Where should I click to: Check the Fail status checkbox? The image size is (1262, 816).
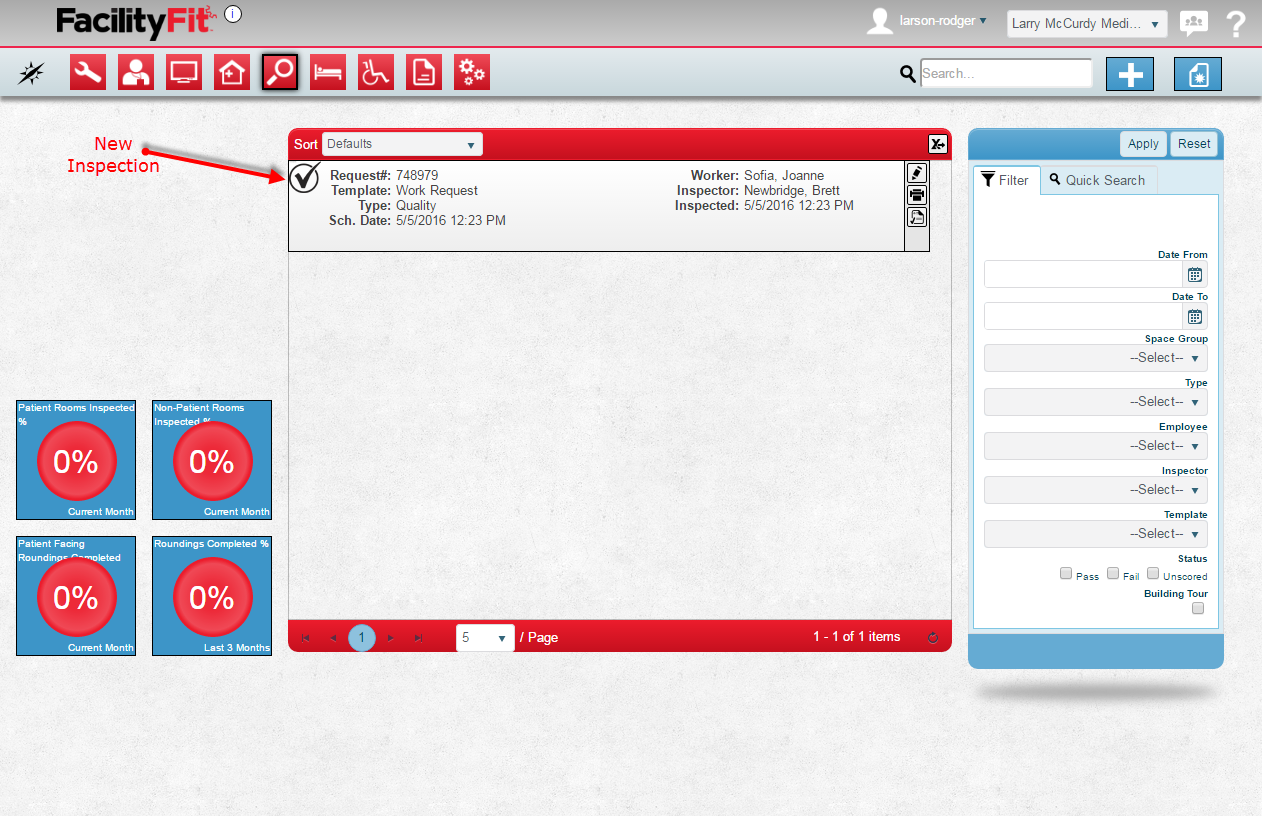[1113, 574]
